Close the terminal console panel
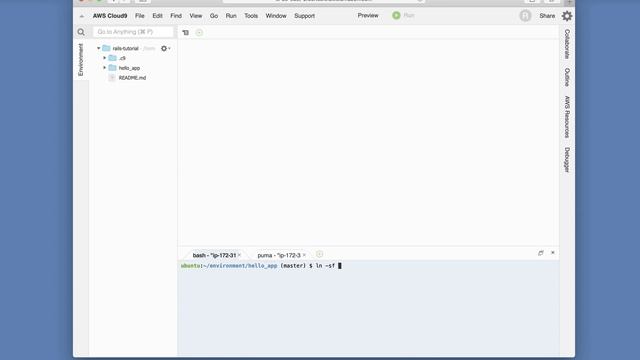Screen dimensions: 640x360 click(x=553, y=253)
